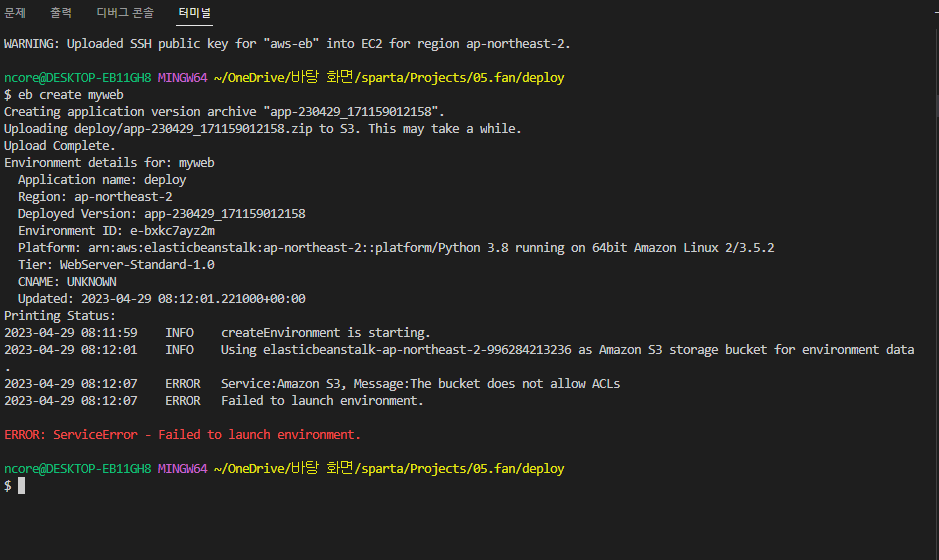Image resolution: width=939 pixels, height=560 pixels.
Task: Click 'Environment details for: myweb' line
Action: pos(110,163)
